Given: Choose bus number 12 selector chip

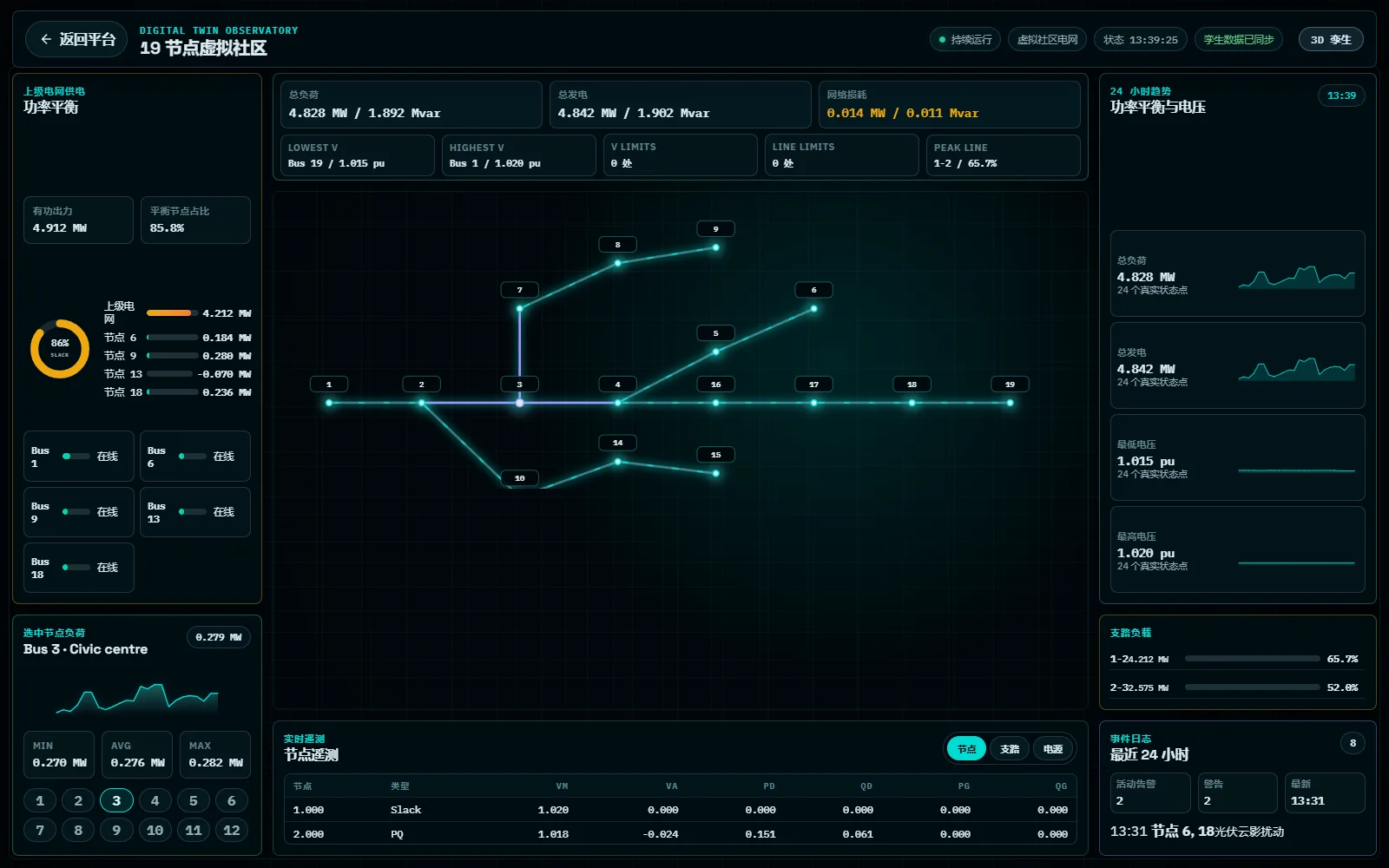Looking at the screenshot, I should click(x=231, y=830).
